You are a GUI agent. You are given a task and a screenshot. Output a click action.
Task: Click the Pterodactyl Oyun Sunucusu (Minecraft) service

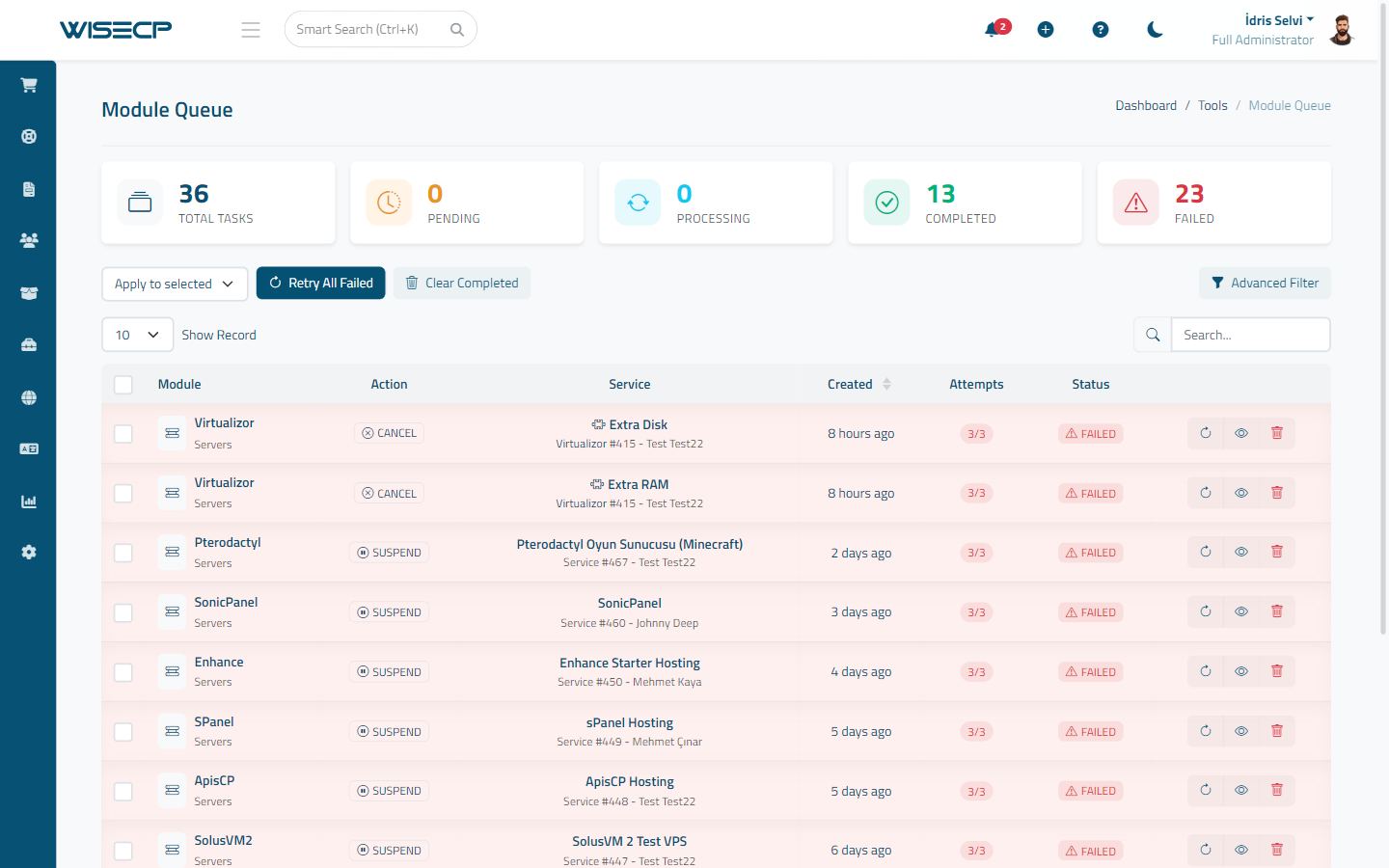tap(630, 544)
